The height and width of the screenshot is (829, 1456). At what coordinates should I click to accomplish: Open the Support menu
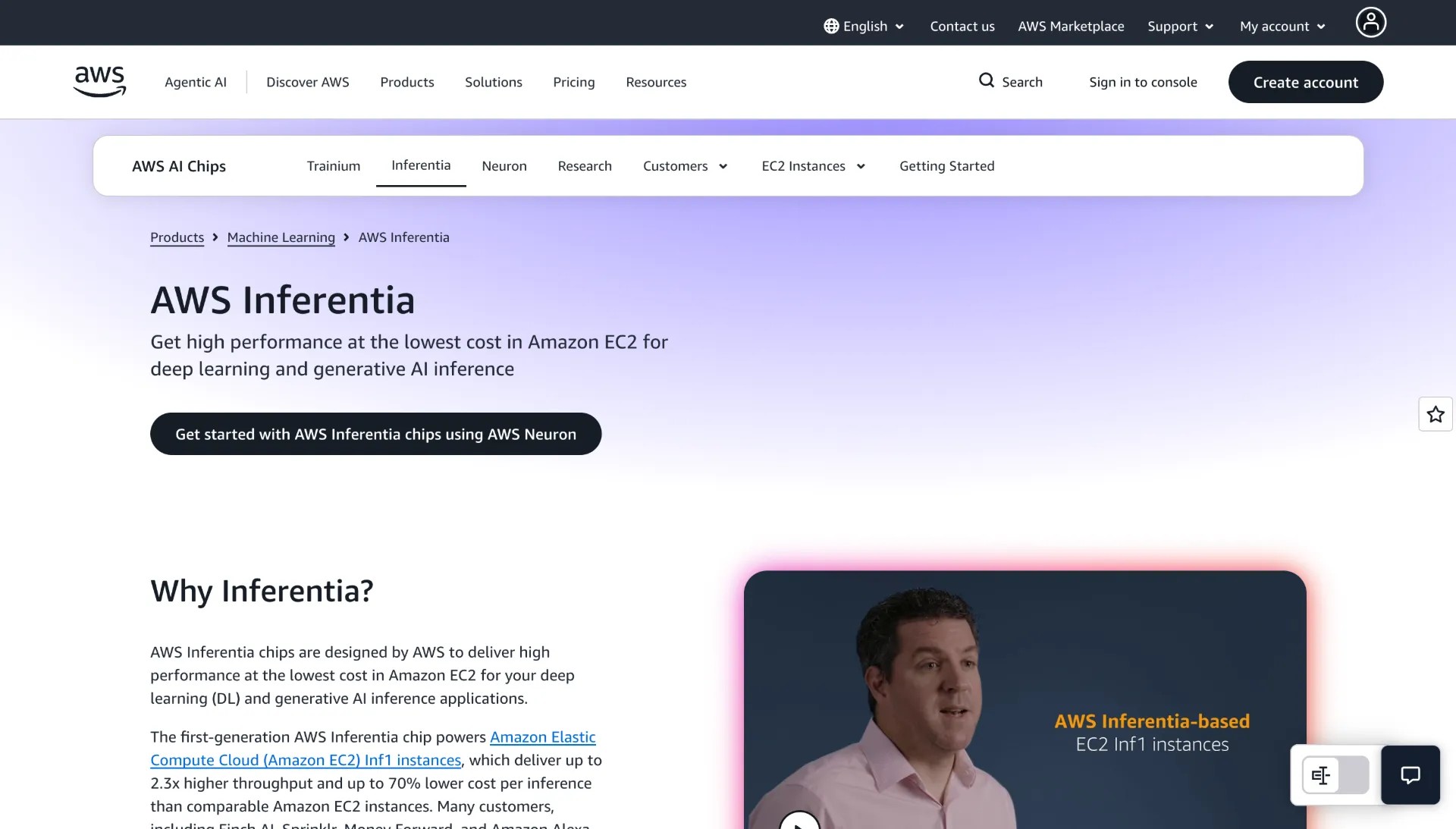pos(1179,26)
